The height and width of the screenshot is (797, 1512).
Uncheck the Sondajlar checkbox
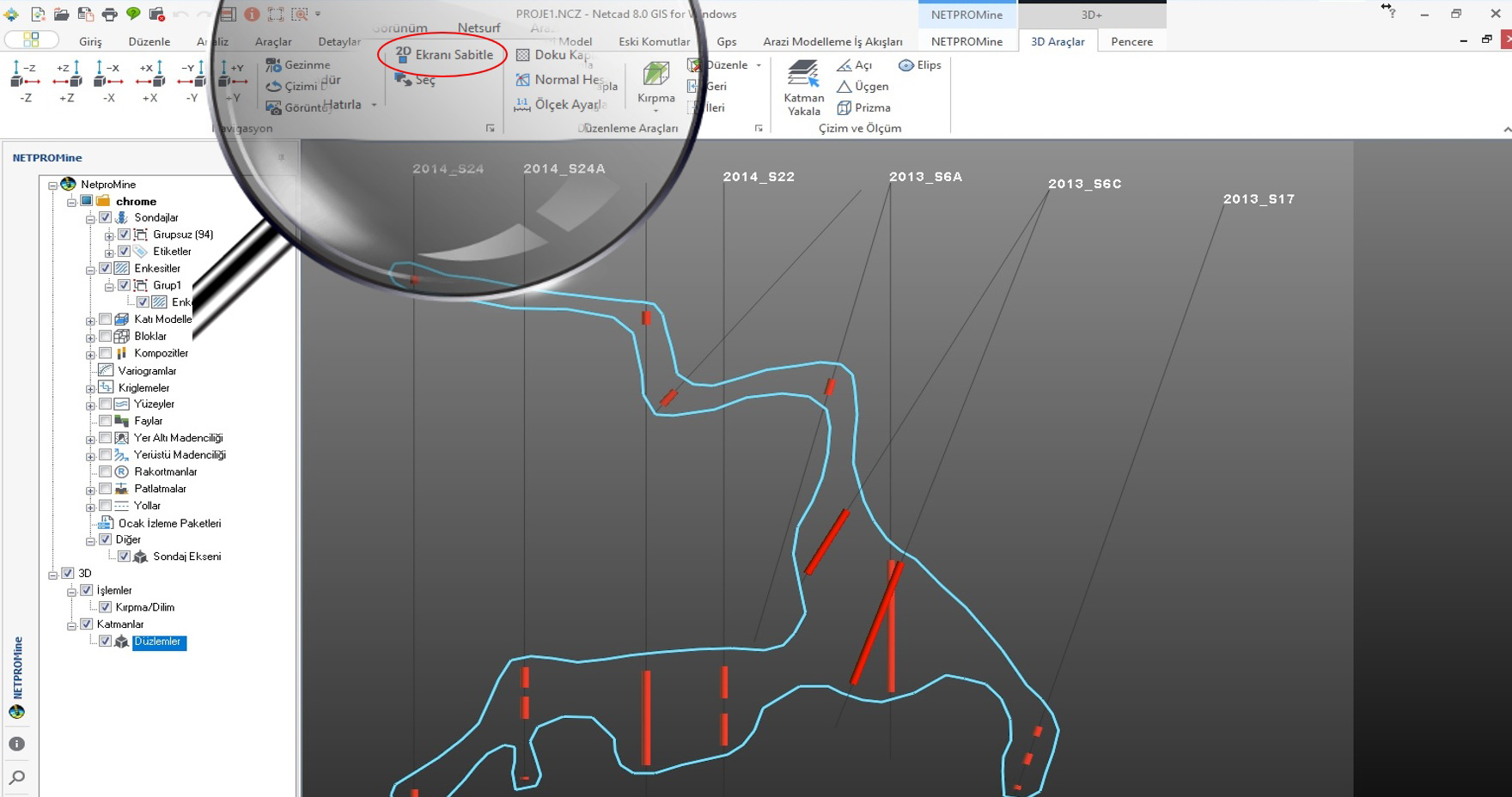106,218
